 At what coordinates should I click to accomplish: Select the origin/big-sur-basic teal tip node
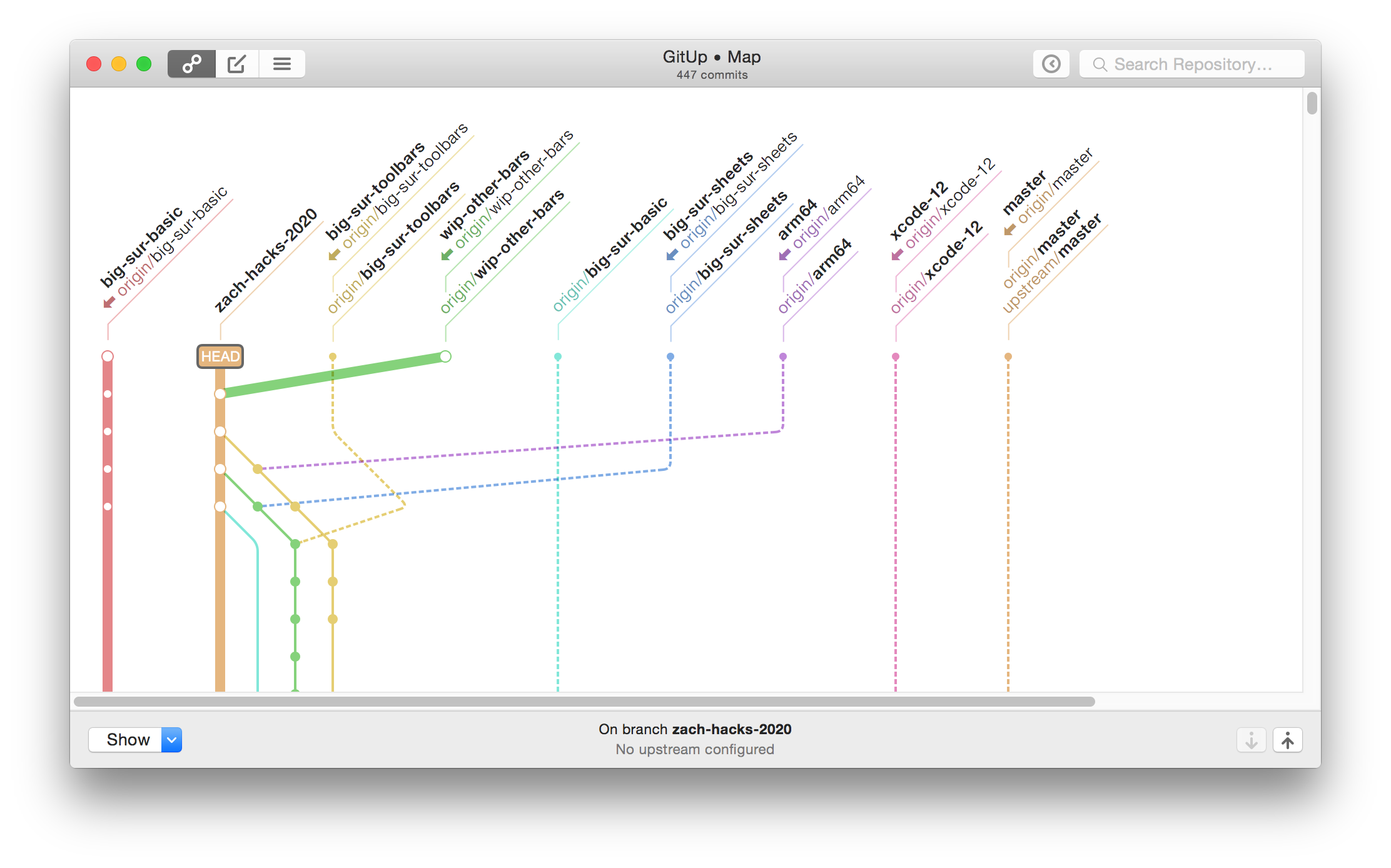click(558, 356)
